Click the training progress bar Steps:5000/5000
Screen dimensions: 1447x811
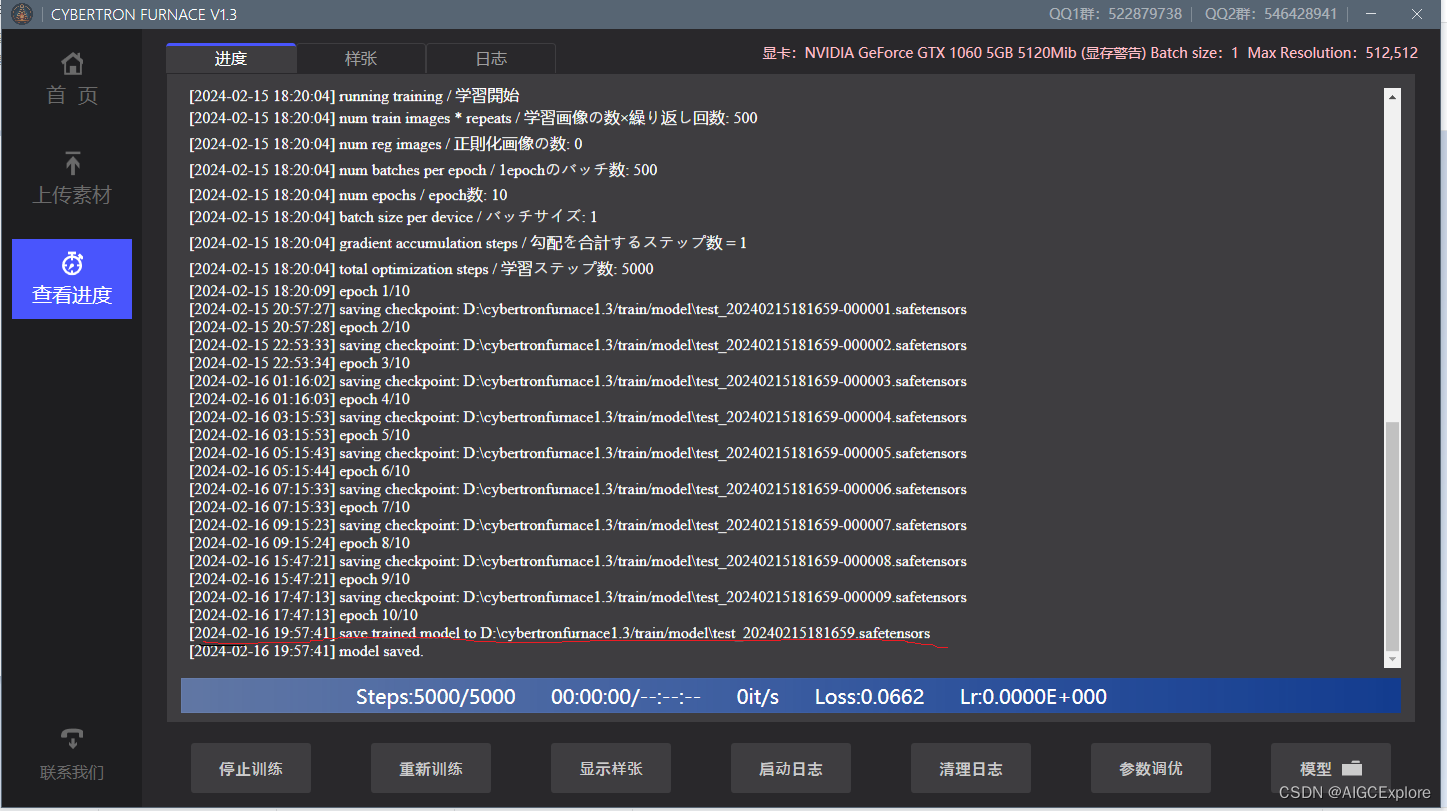click(791, 696)
